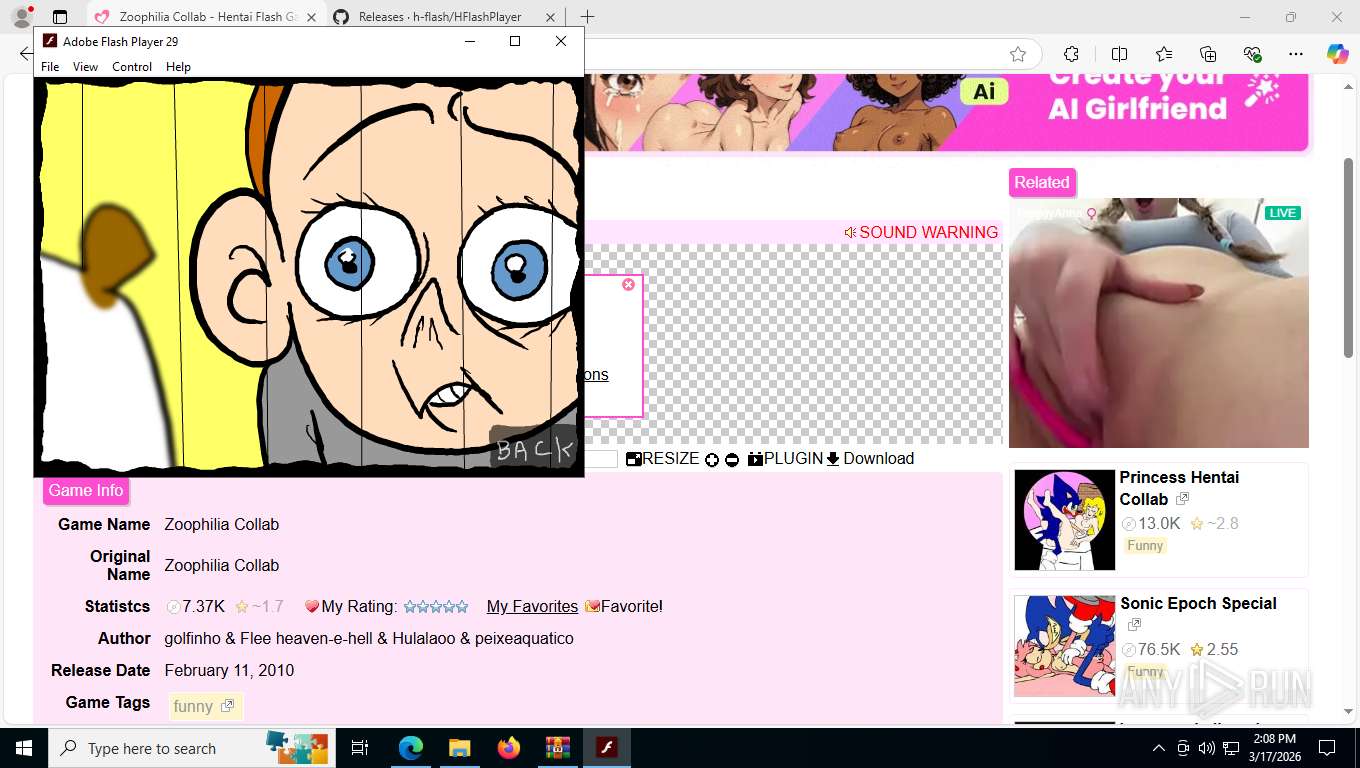Click the author names text line
This screenshot has width=1360, height=768.
[x=369, y=638]
